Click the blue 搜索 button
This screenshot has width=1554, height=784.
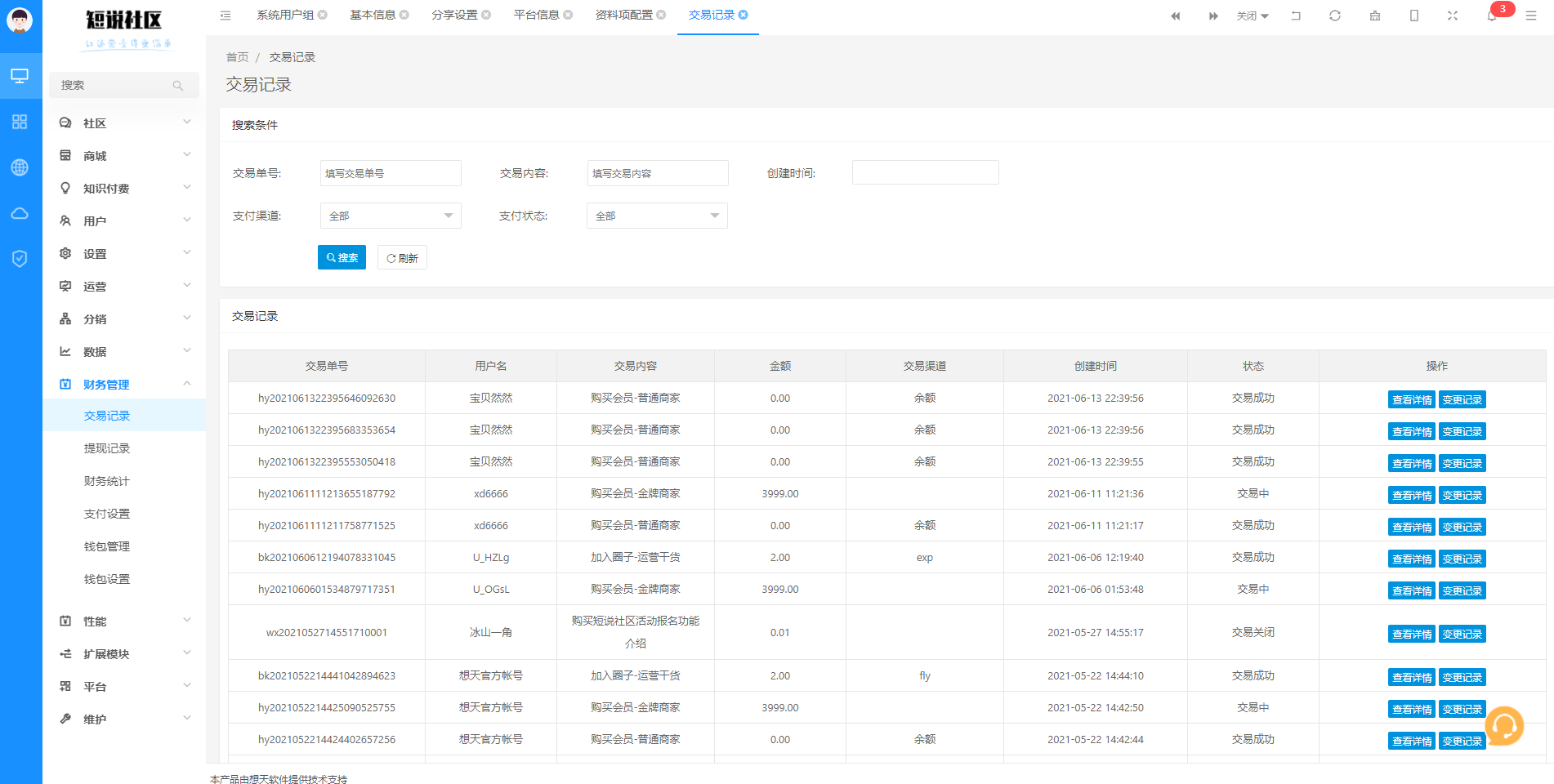click(x=342, y=257)
